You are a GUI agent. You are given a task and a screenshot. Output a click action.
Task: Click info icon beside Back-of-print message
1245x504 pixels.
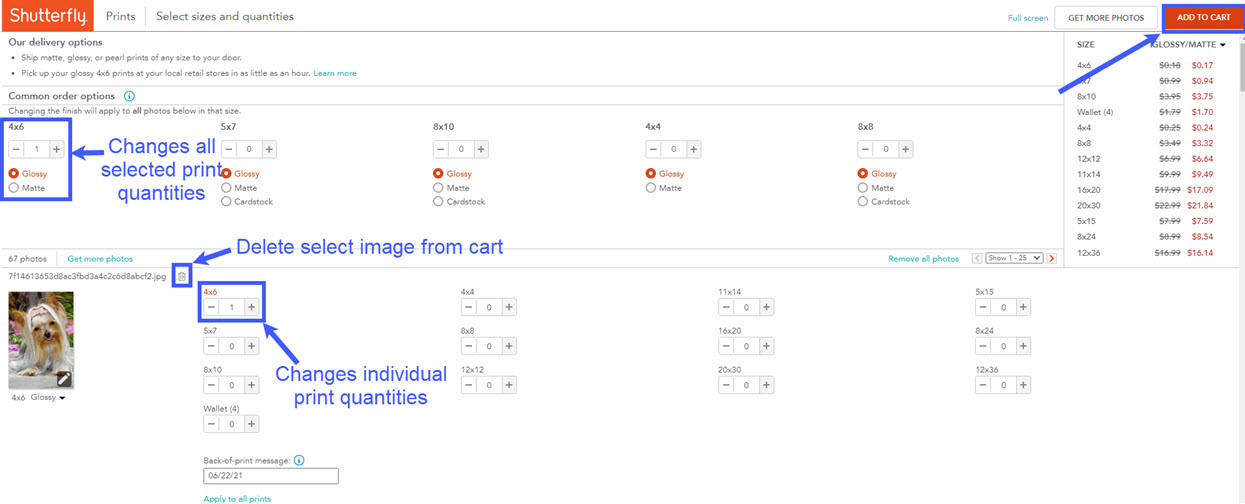[299, 461]
